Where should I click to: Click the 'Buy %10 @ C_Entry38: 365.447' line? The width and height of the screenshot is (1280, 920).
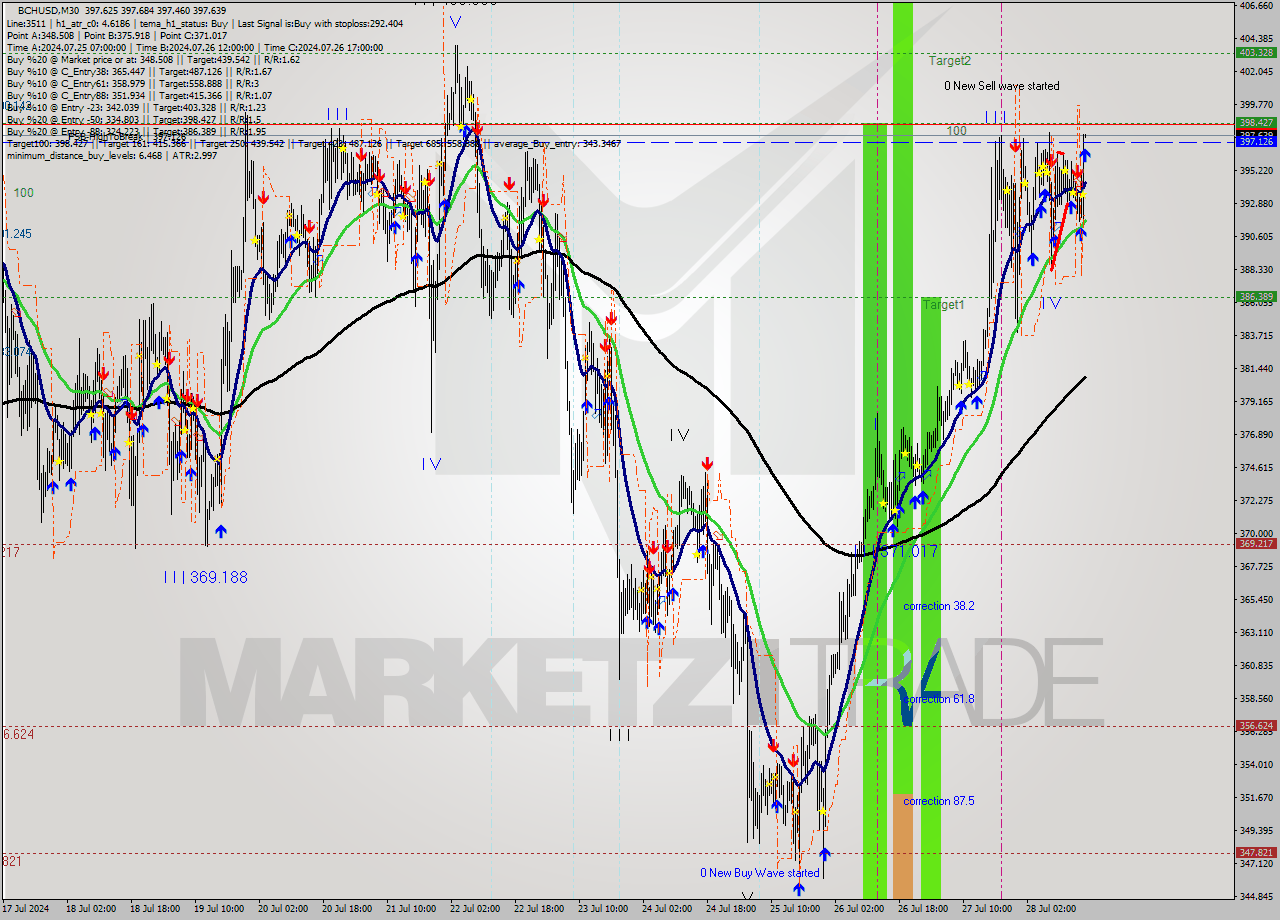tap(140, 71)
